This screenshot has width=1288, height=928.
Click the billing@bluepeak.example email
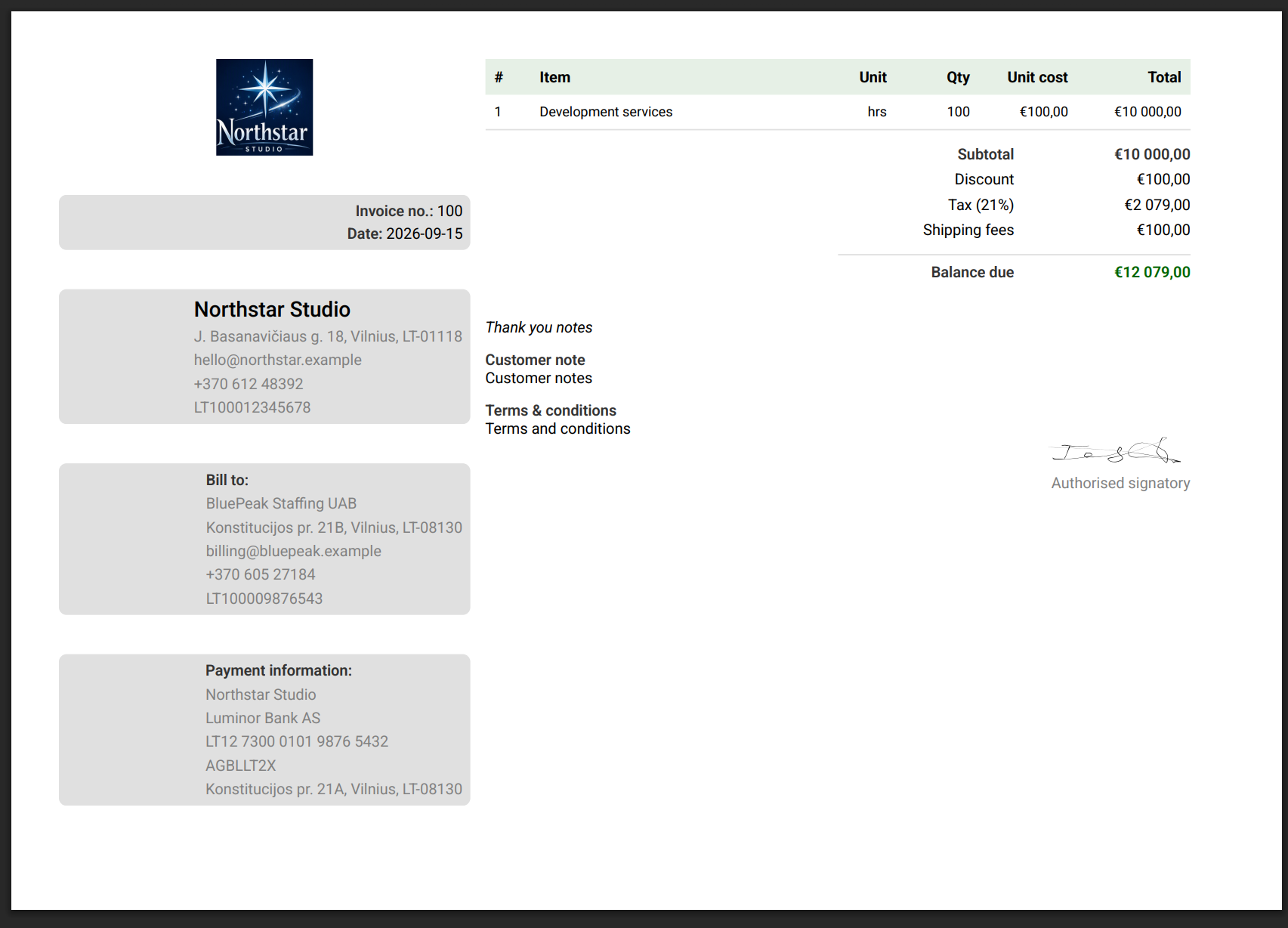(x=293, y=551)
